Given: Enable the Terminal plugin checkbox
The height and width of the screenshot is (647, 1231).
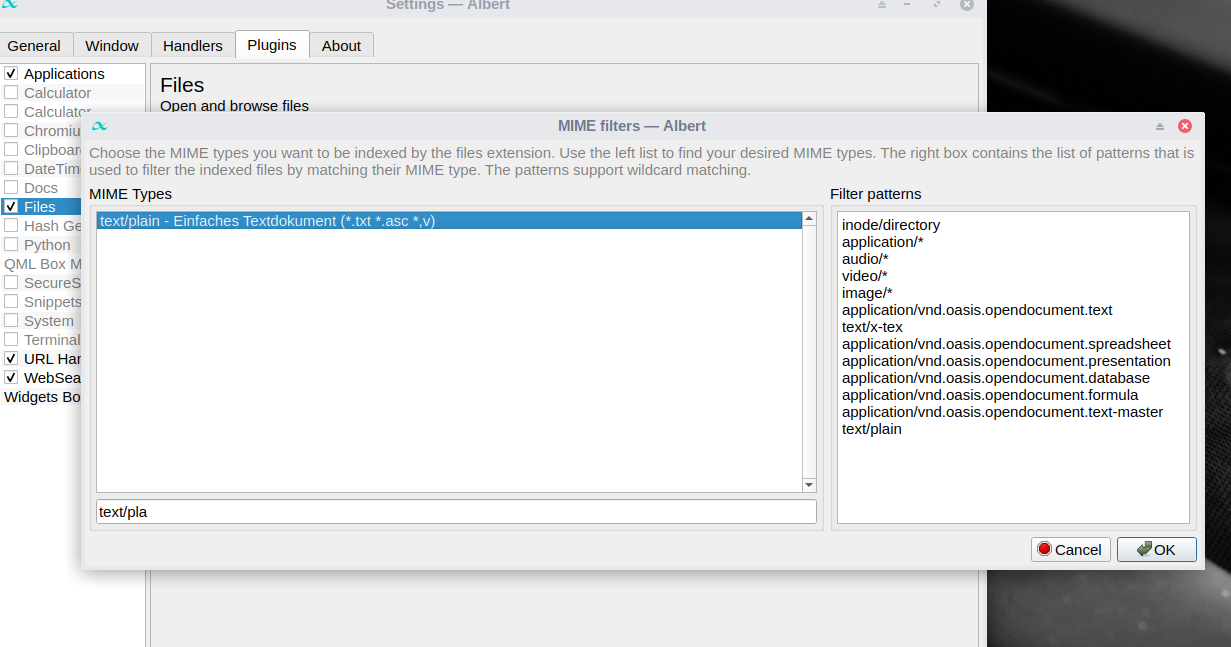Looking at the screenshot, I should [x=11, y=340].
